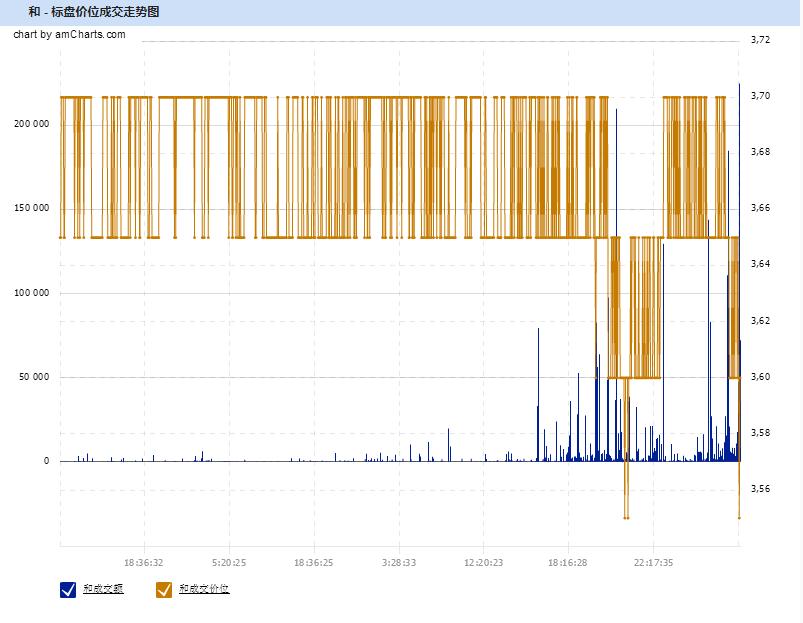Viewport: 803px width, 623px height.
Task: Click the 150 000 left axis value
Action: (31, 208)
